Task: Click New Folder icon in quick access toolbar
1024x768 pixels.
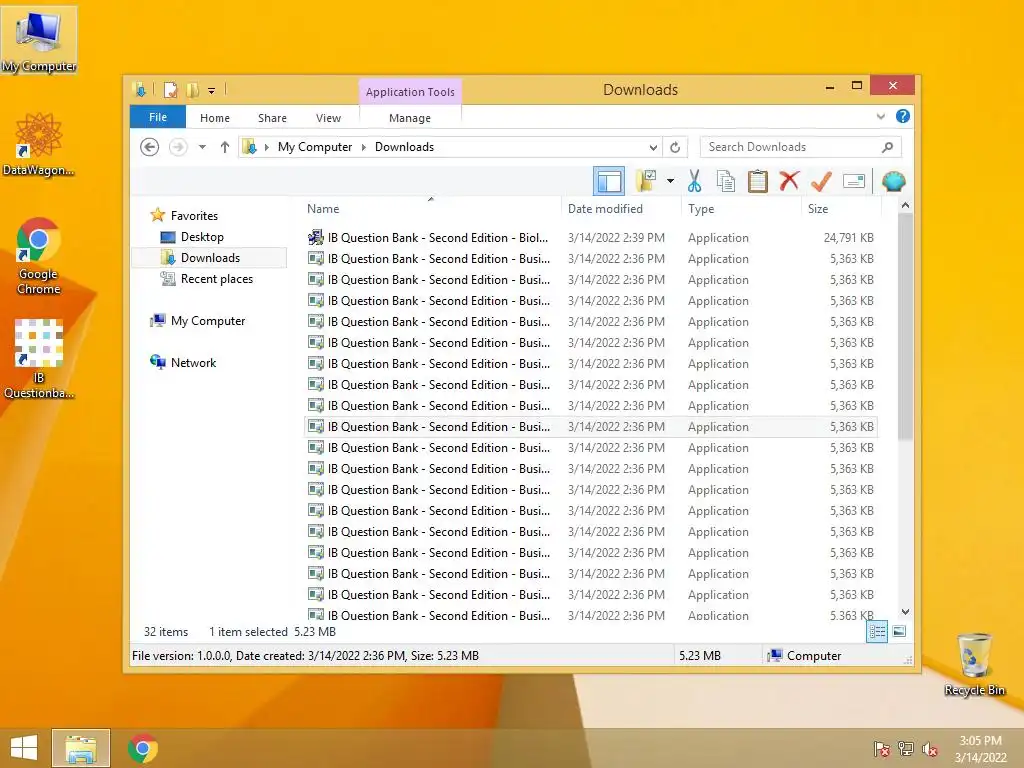Action: click(x=192, y=90)
